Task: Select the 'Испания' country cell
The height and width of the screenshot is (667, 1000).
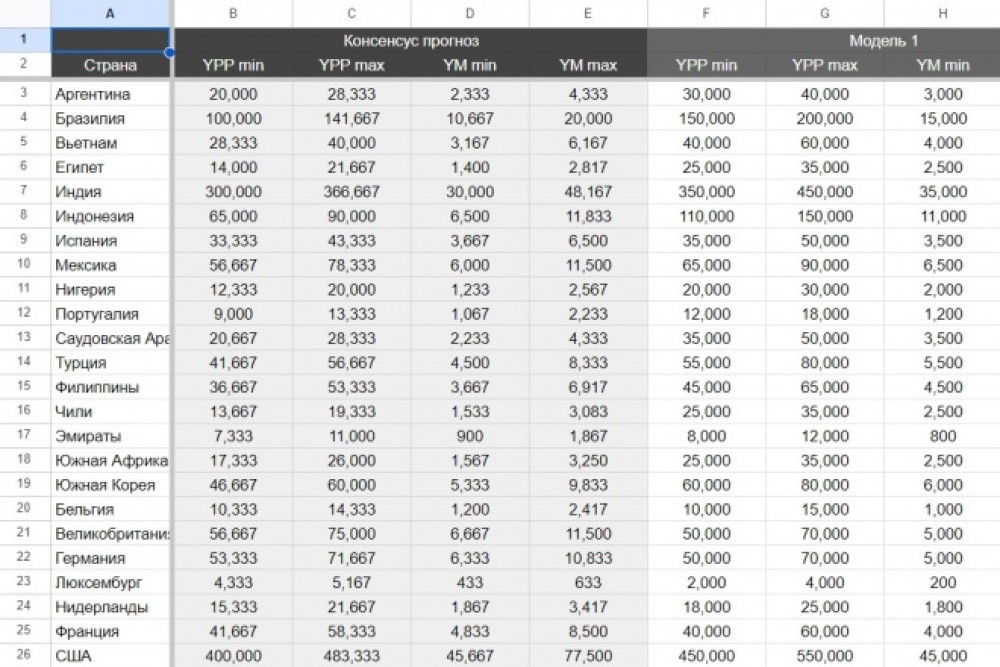Action: [x=110, y=240]
